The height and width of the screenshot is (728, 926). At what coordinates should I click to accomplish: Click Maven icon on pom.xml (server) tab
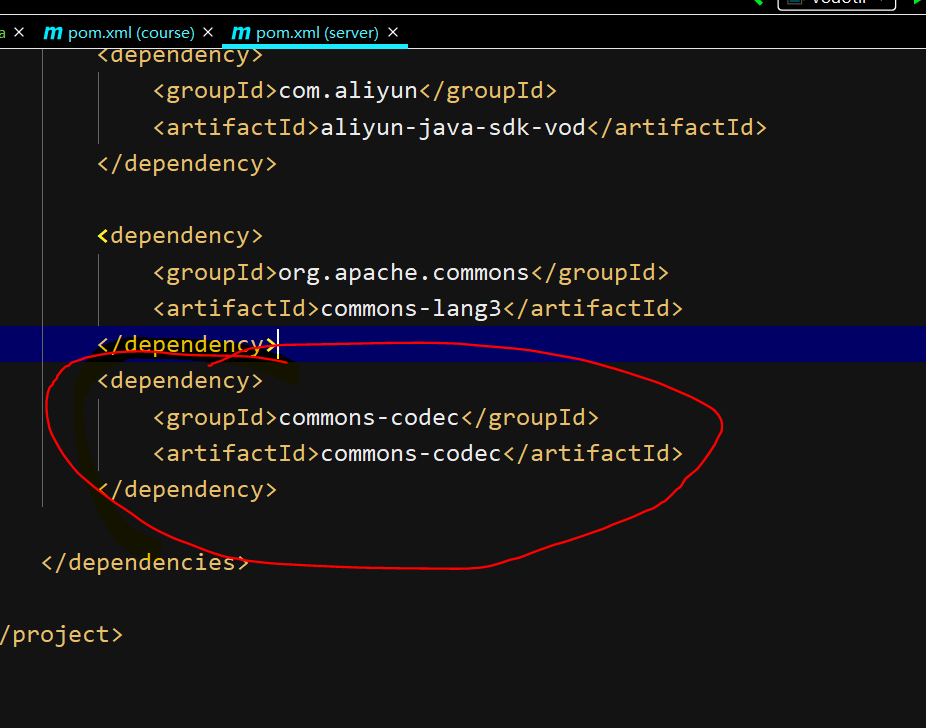tap(241, 33)
